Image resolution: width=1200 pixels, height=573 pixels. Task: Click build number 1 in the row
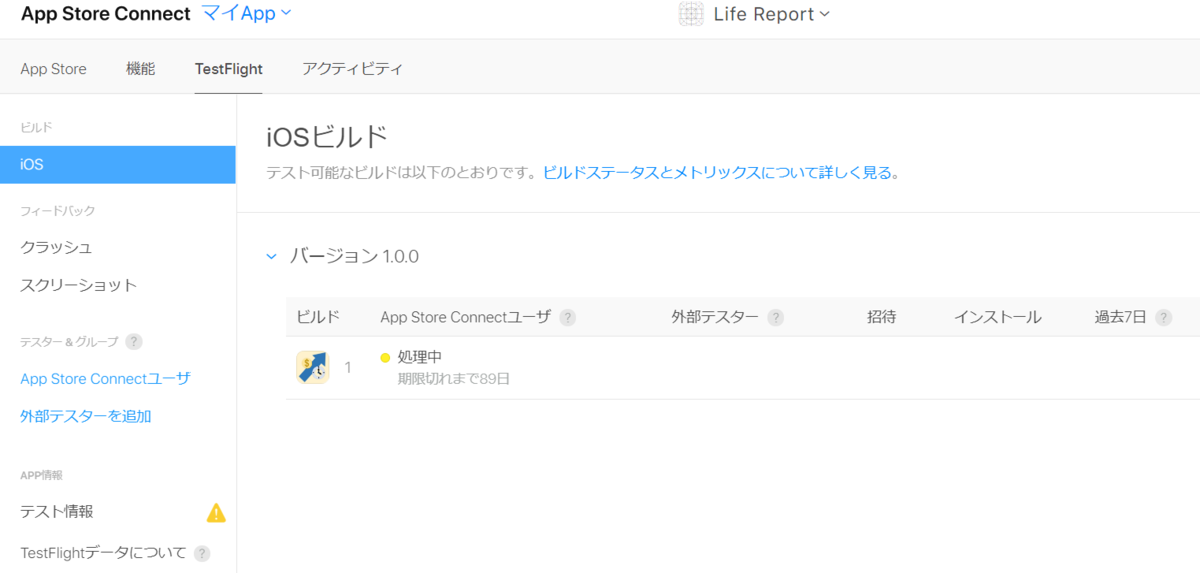click(x=348, y=368)
